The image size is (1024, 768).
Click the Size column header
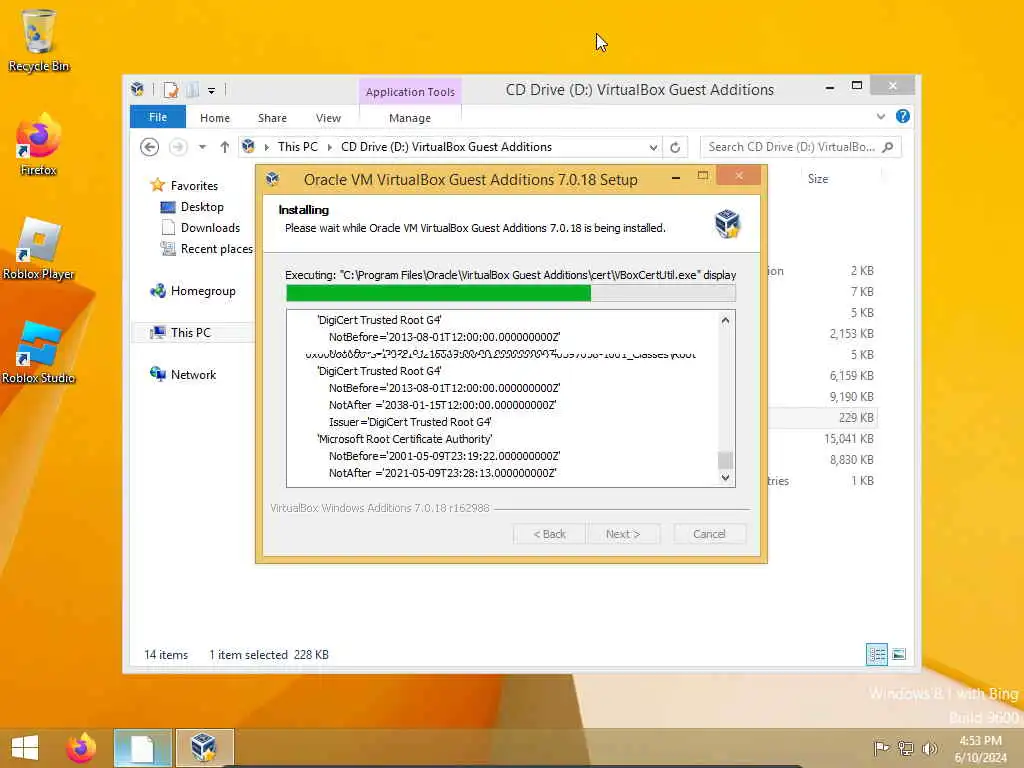(818, 178)
